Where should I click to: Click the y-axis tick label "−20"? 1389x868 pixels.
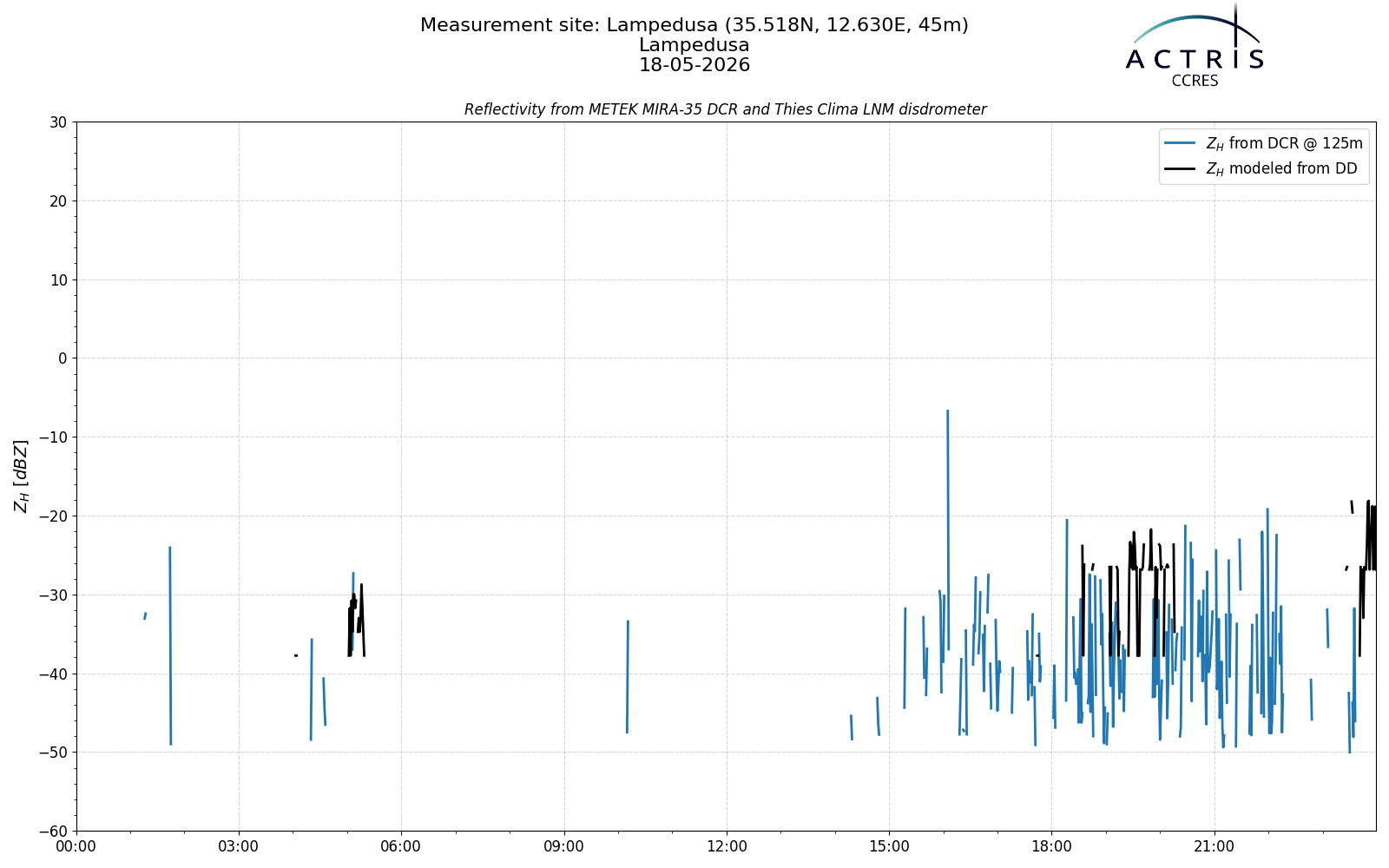(x=52, y=516)
